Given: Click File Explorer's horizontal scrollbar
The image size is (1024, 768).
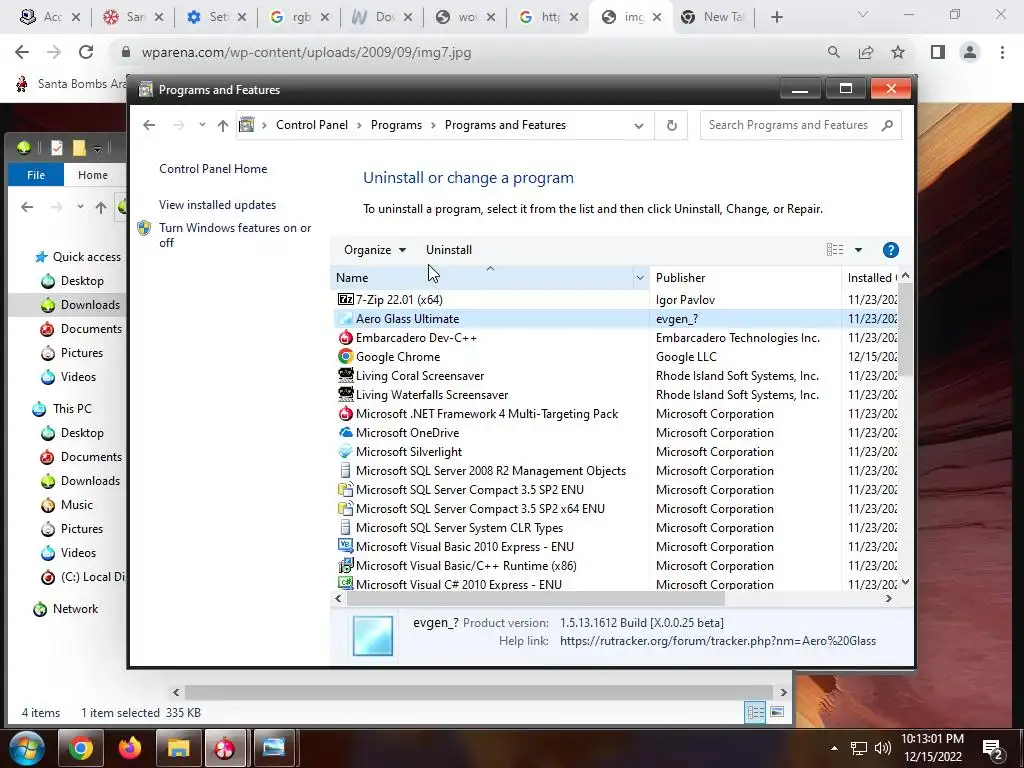Looking at the screenshot, I should tap(479, 692).
